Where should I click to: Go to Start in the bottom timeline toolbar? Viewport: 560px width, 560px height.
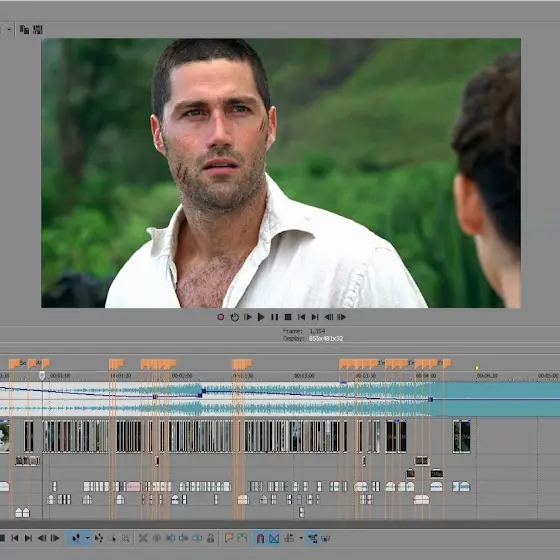point(15,538)
